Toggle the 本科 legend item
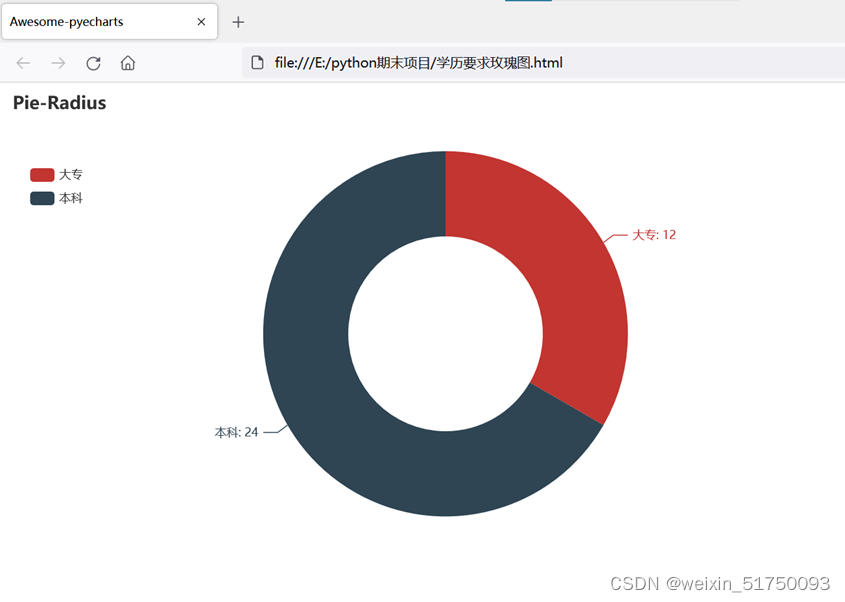Viewport: 845px width, 602px height. [x=57, y=198]
